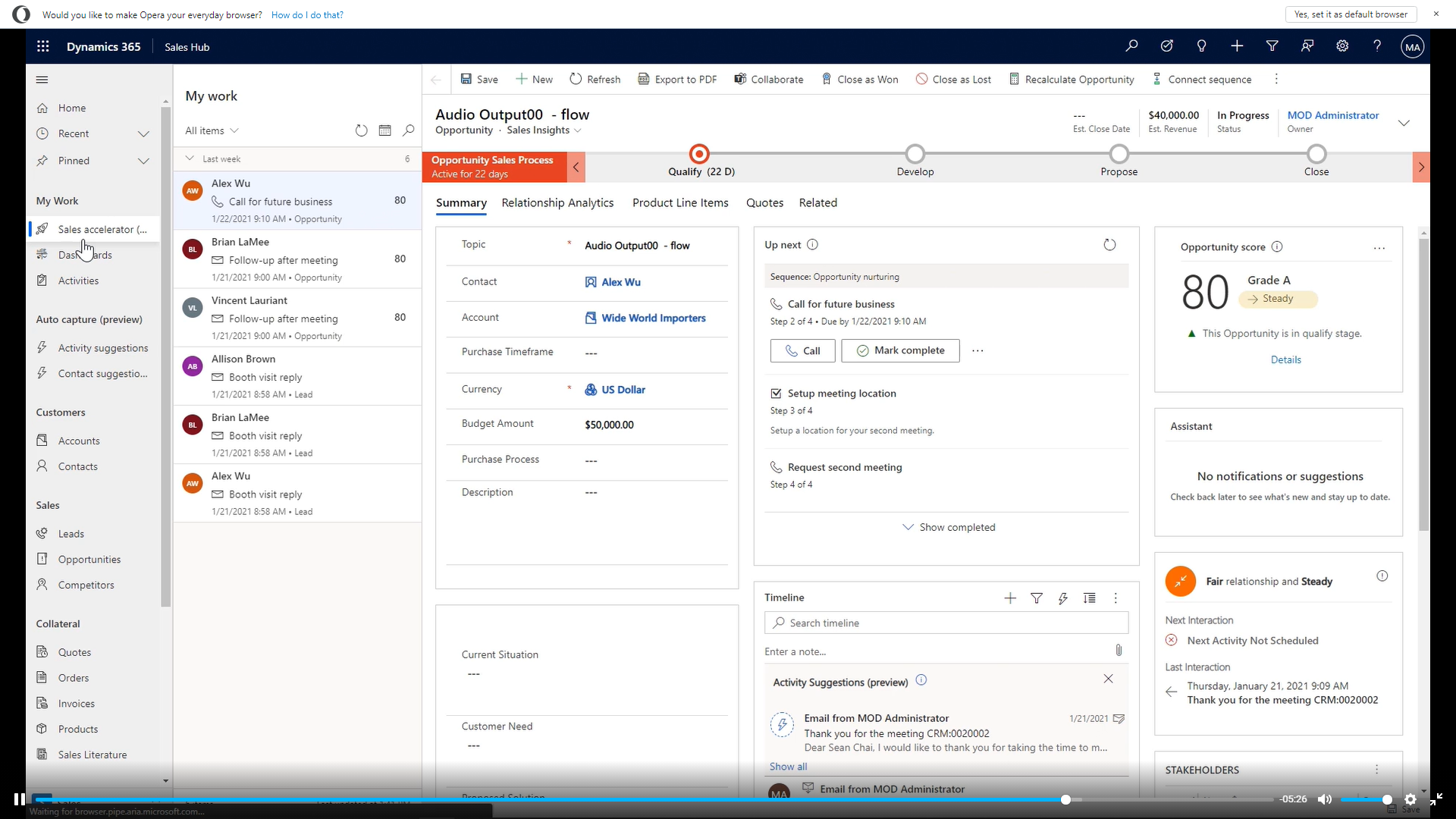Mute the video audio speaker icon

[x=1325, y=799]
